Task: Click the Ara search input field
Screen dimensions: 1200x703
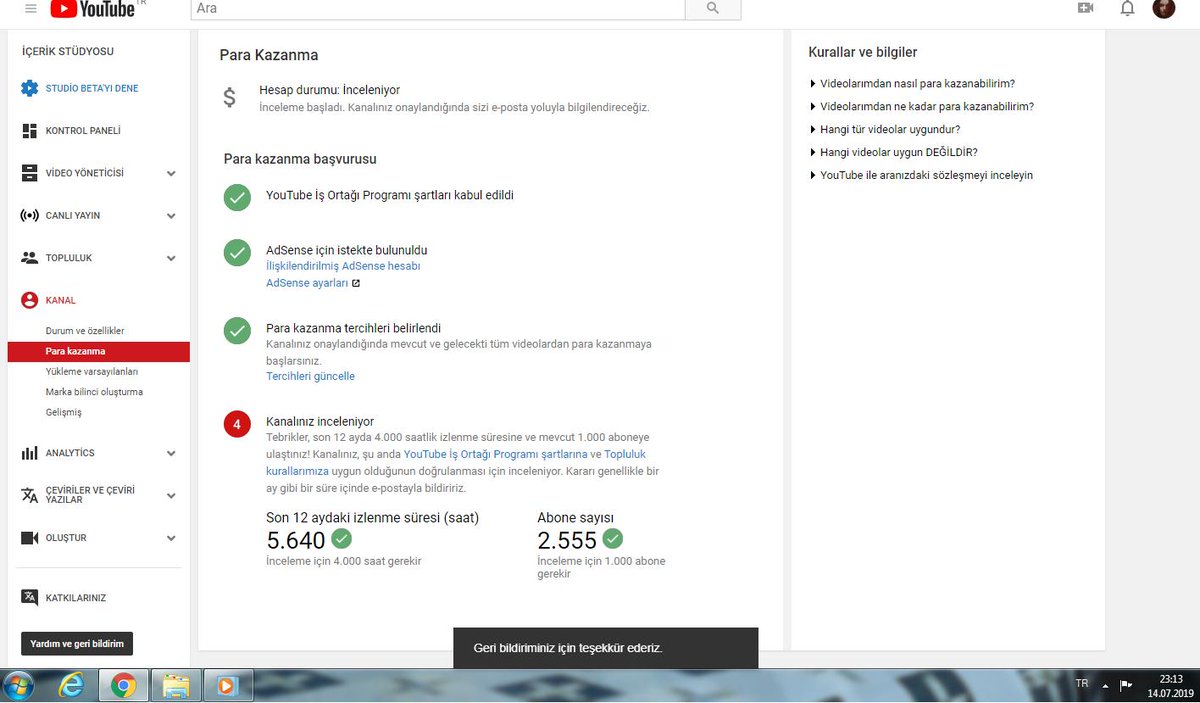Action: click(438, 8)
